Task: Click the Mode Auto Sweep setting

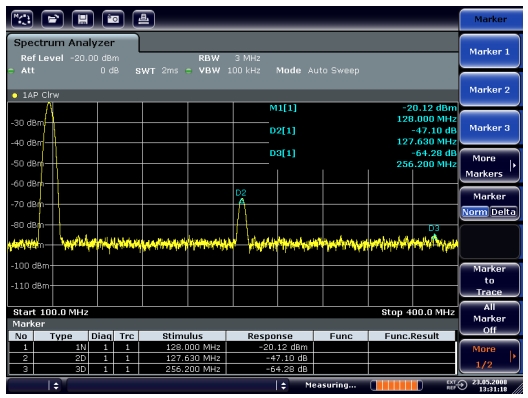Action: coord(318,70)
